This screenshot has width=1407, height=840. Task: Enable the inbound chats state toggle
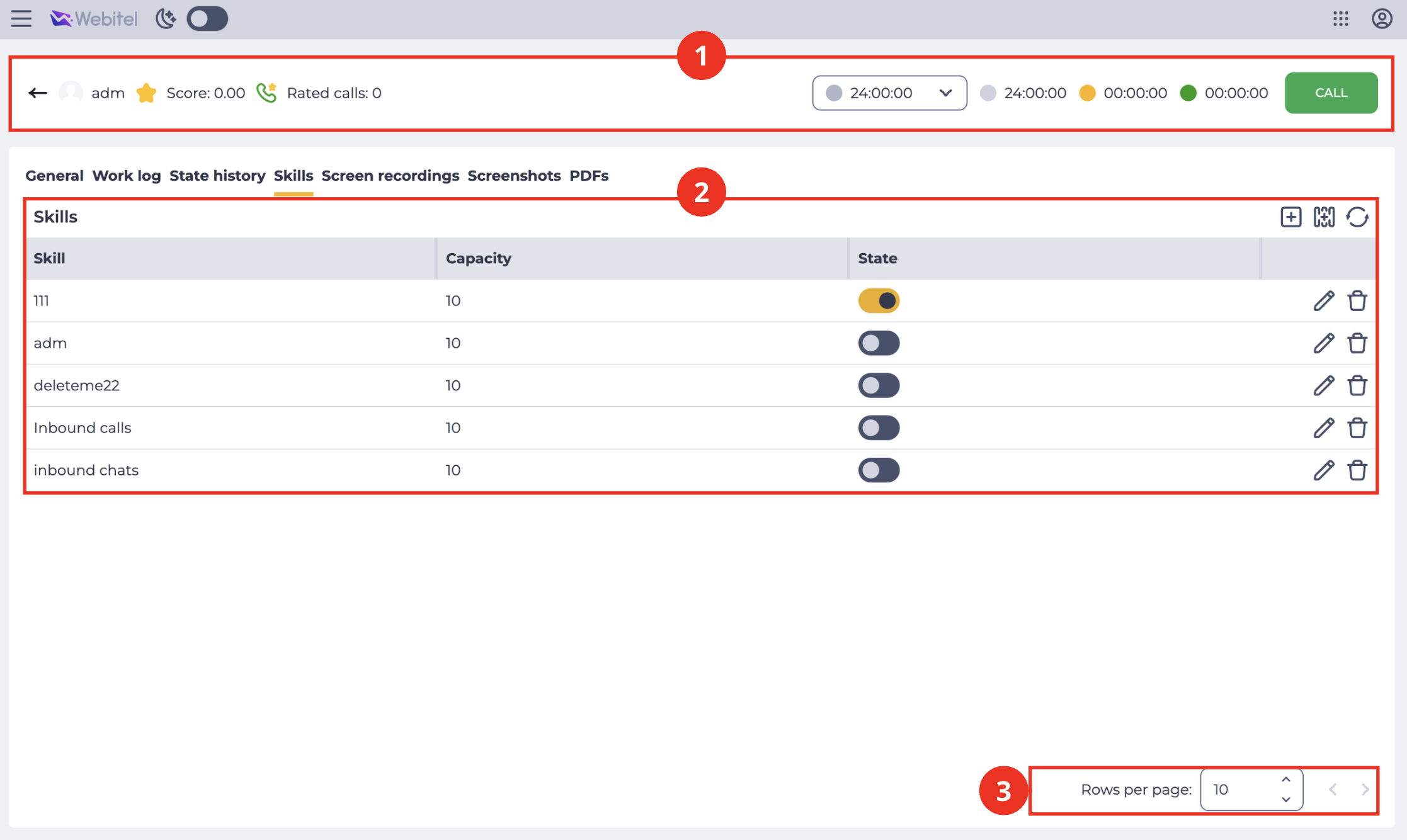879,470
